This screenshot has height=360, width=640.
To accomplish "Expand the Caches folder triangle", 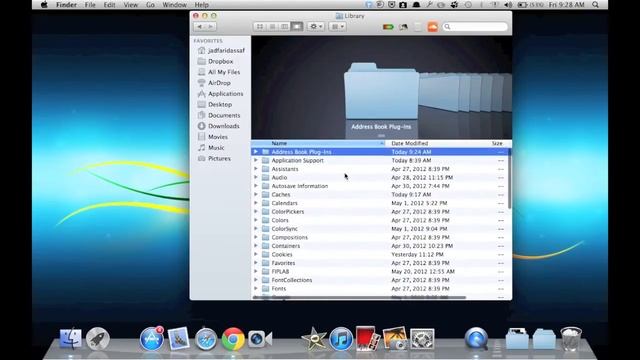I will point(256,195).
